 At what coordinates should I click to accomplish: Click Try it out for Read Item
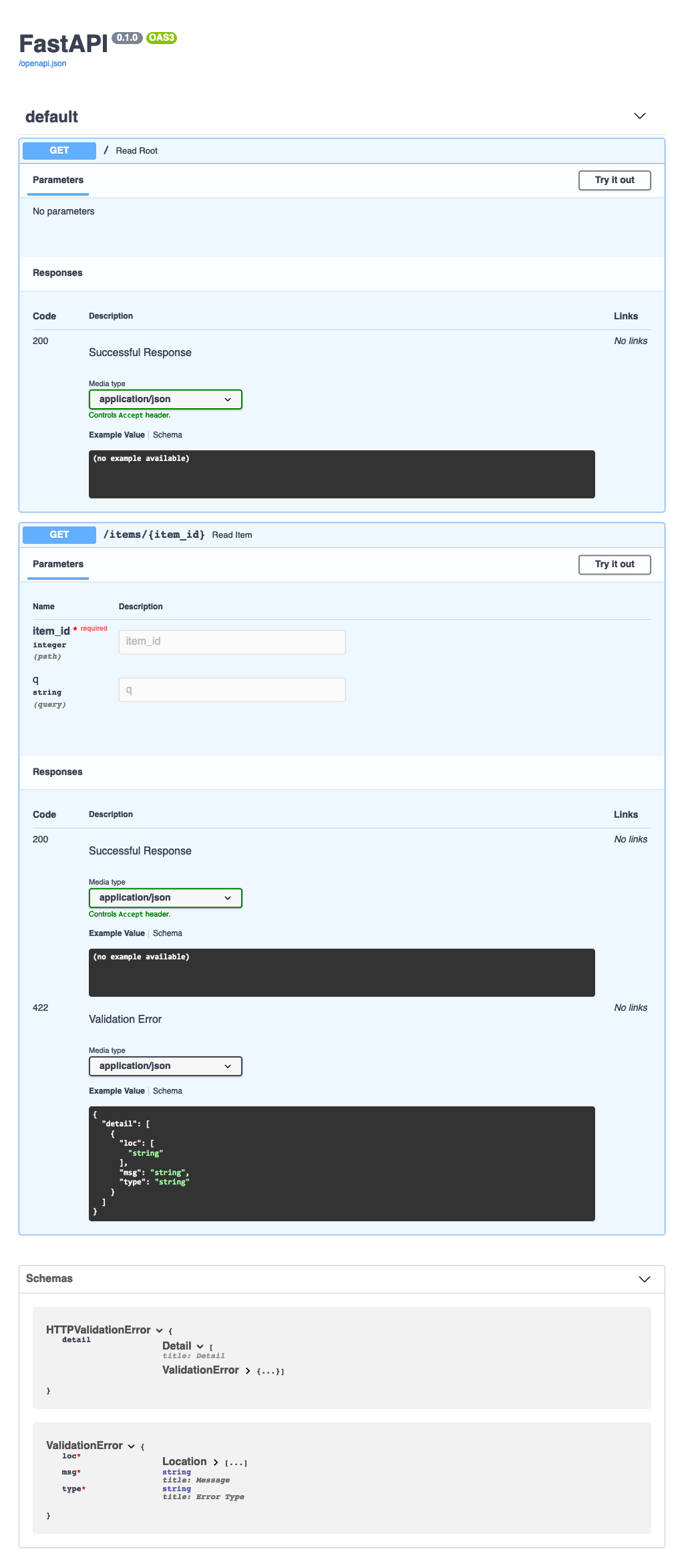click(x=615, y=565)
